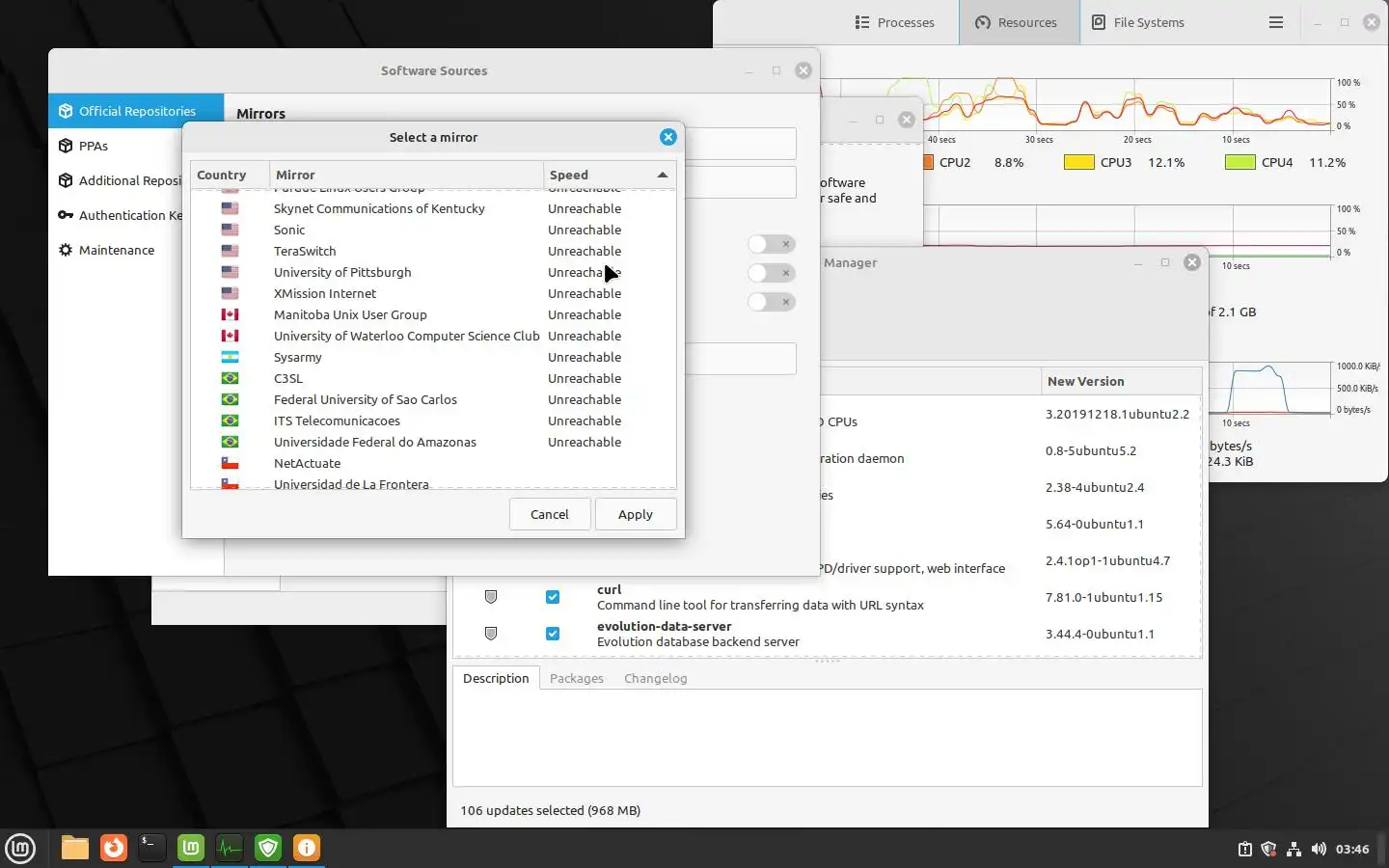Screen dimensions: 1389x868
Task: Open the Packages tab in Update Manager
Action: point(577,678)
